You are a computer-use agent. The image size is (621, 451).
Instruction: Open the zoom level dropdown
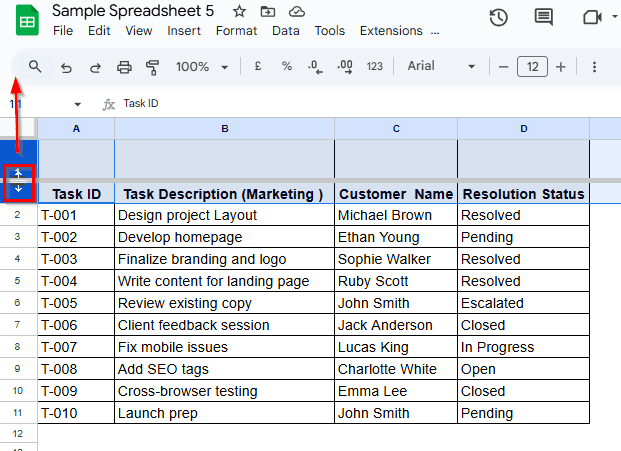pyautogui.click(x=203, y=67)
